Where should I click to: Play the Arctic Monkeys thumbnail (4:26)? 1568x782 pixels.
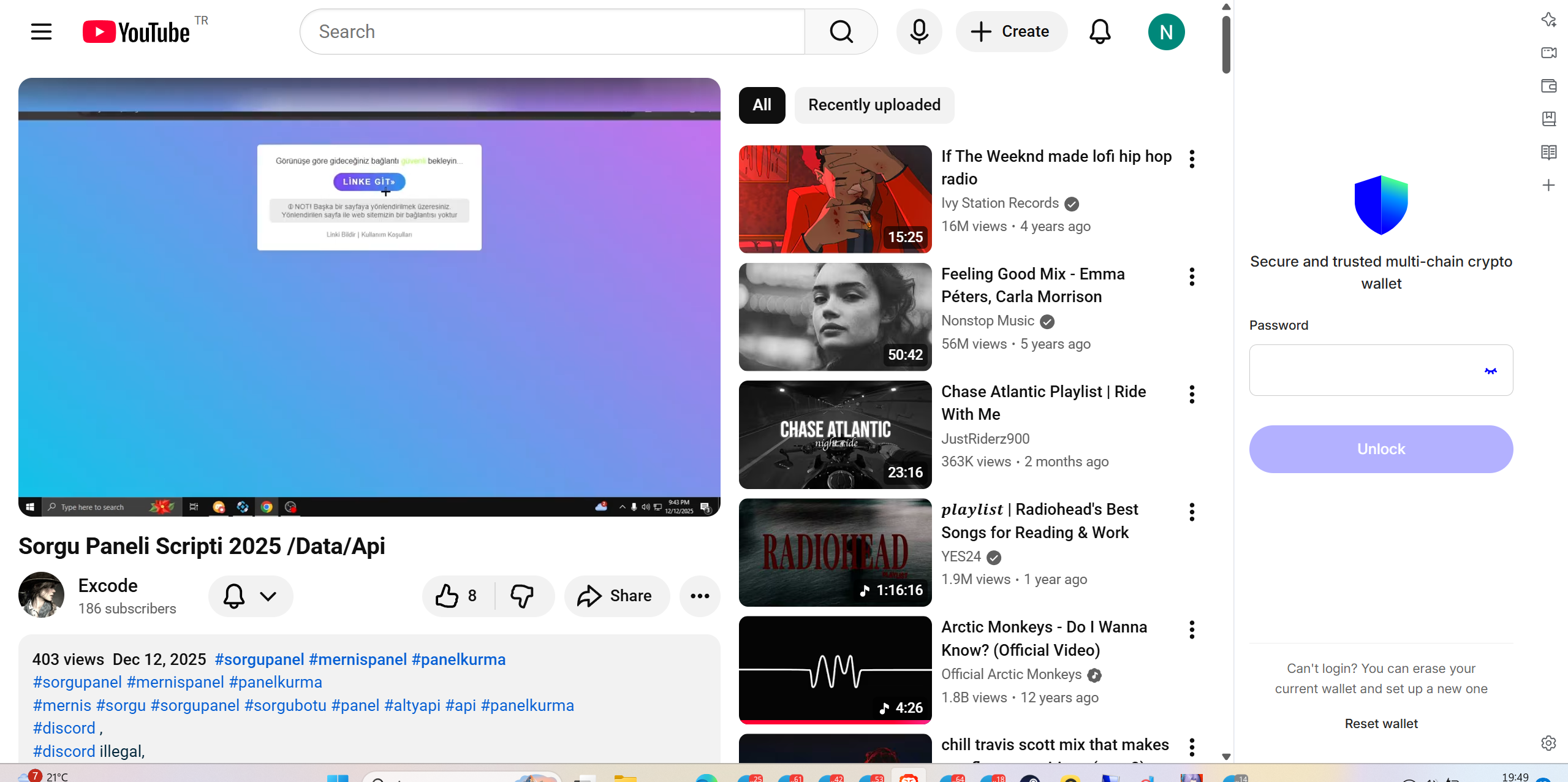point(835,670)
